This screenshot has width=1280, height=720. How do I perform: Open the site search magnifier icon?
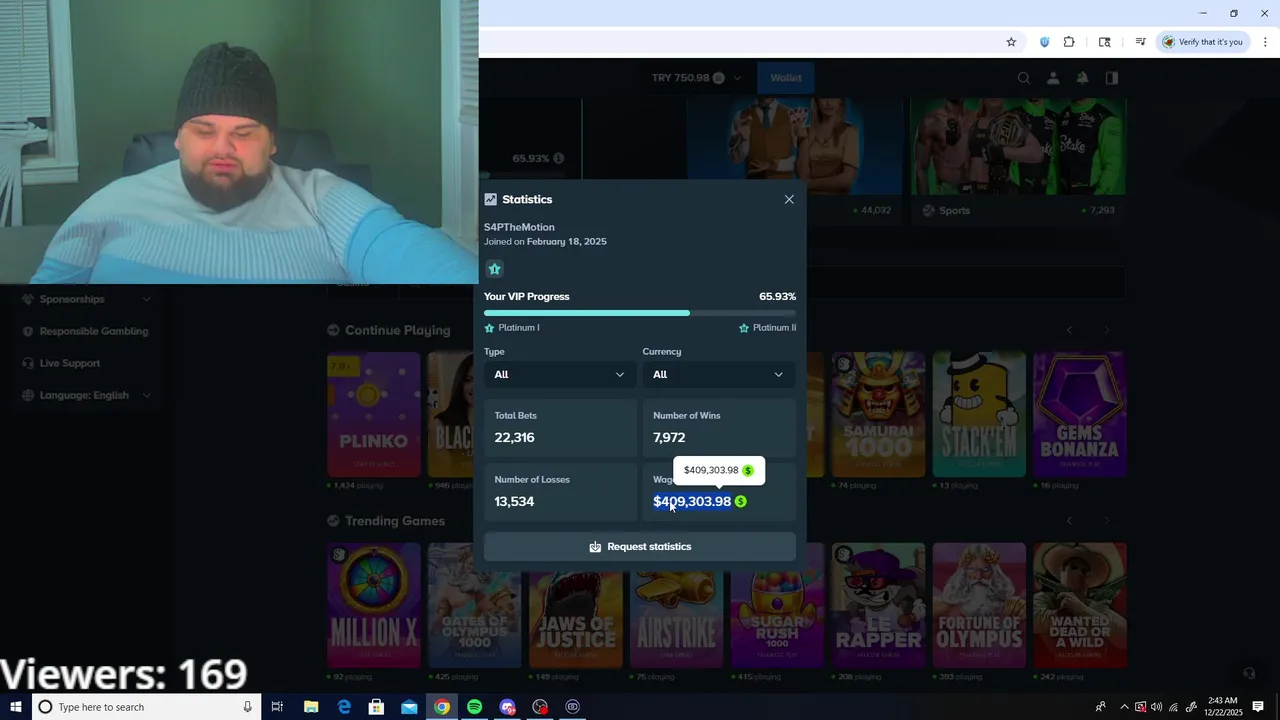(1024, 78)
